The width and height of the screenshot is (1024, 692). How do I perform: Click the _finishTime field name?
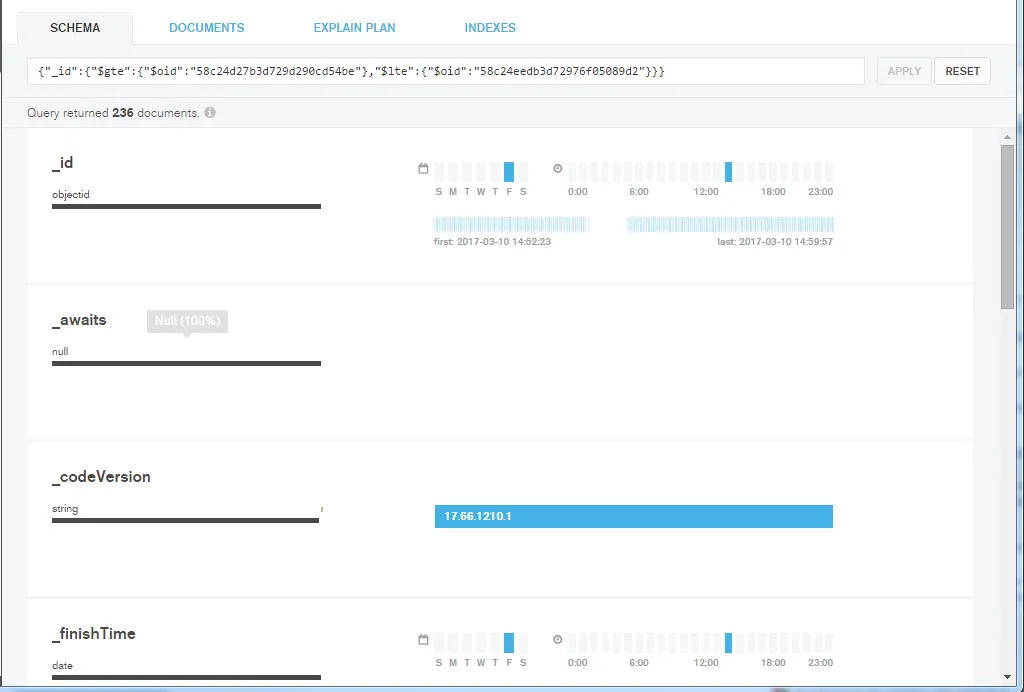pyautogui.click(x=94, y=634)
